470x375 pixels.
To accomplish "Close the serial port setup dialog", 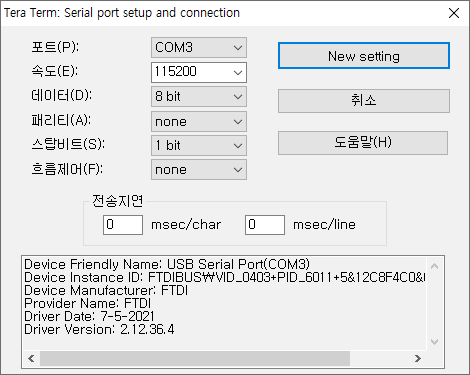I will [x=454, y=13].
